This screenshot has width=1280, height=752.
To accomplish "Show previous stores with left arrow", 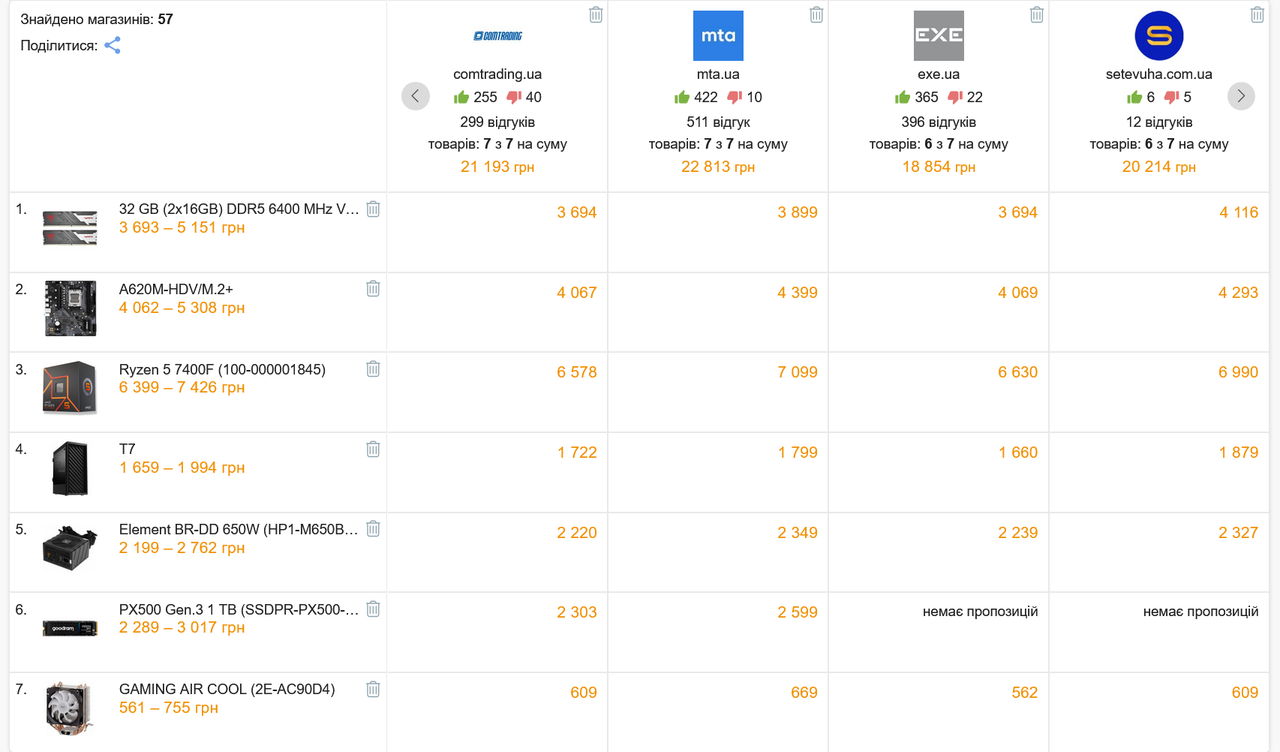I will pos(416,96).
